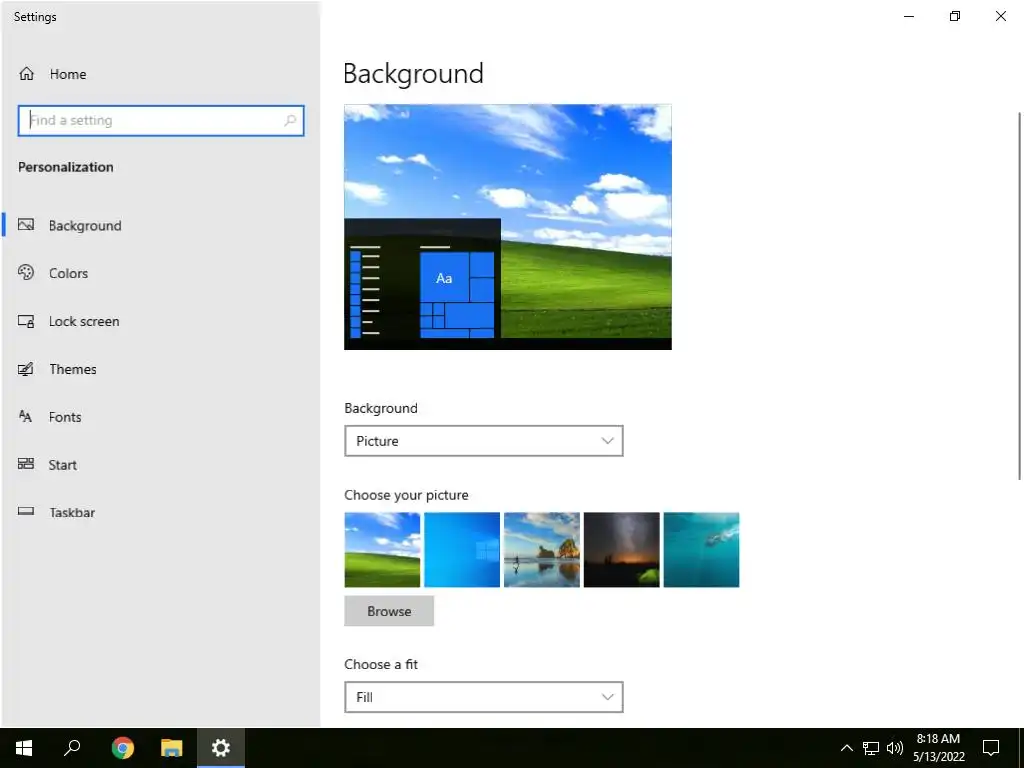
Task: Launch Google Chrome from taskbar
Action: [x=122, y=748]
